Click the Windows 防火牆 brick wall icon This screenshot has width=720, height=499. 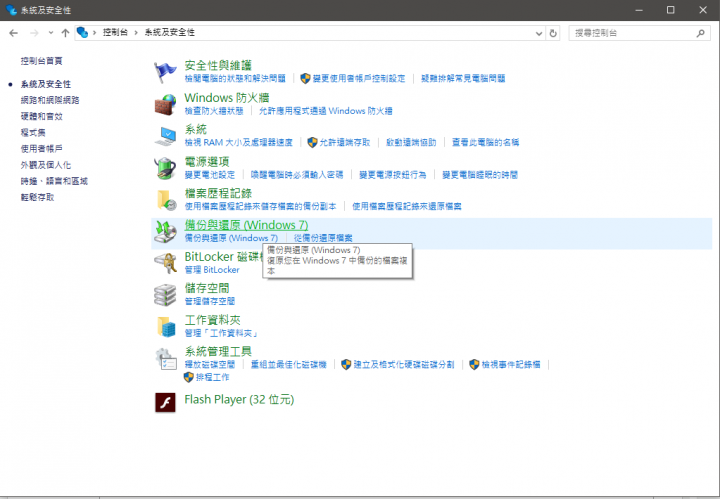click(165, 104)
